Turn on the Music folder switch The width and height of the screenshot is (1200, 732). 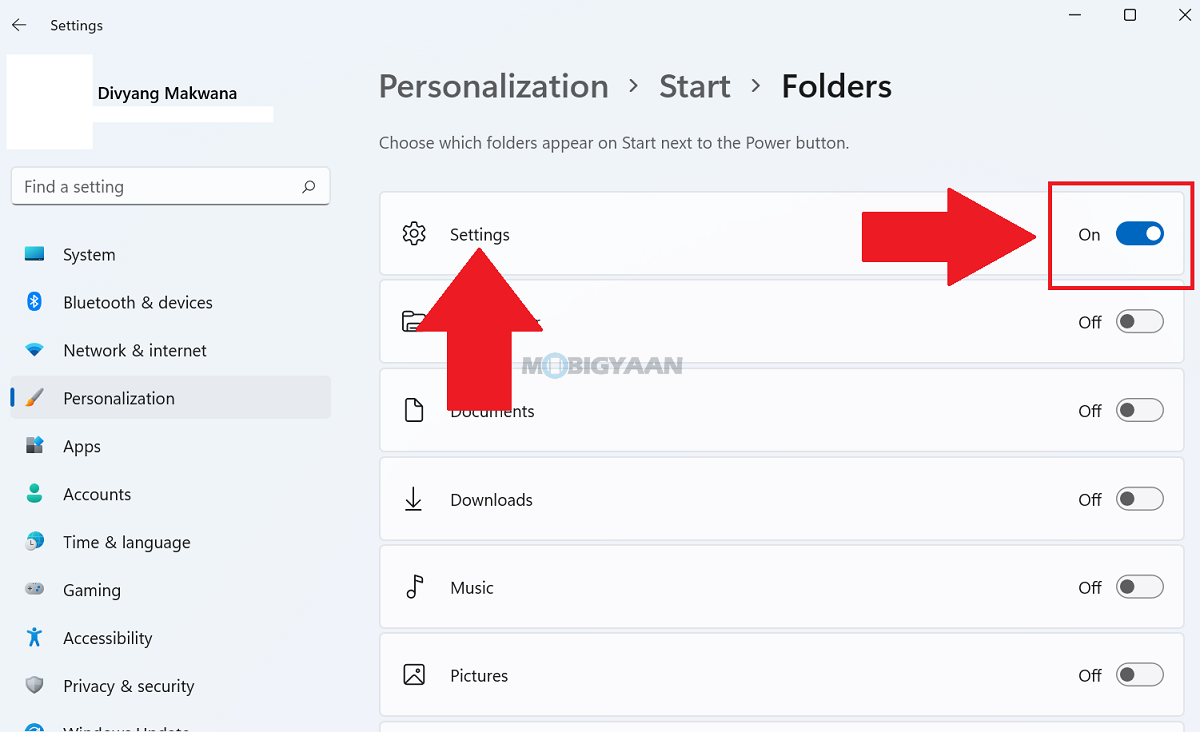tap(1139, 587)
